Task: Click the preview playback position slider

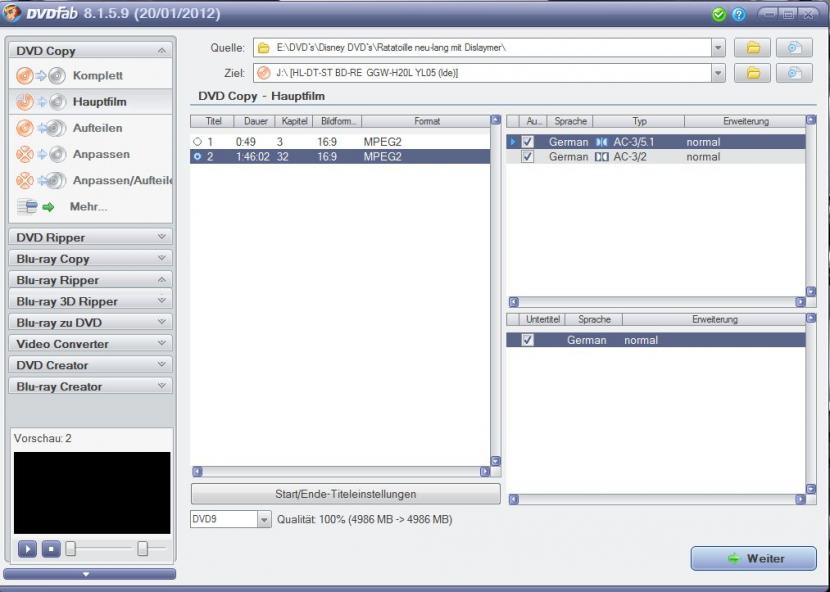Action: pos(70,549)
